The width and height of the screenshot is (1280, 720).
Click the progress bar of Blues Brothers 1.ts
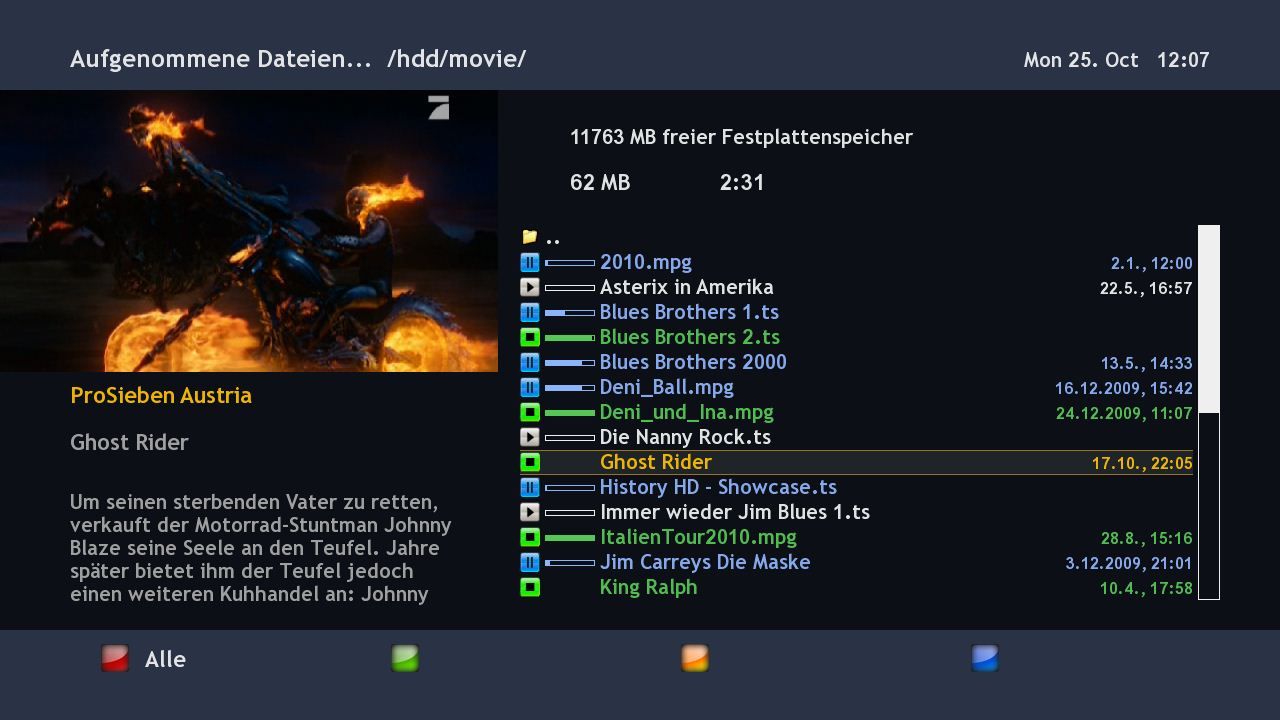pos(570,313)
